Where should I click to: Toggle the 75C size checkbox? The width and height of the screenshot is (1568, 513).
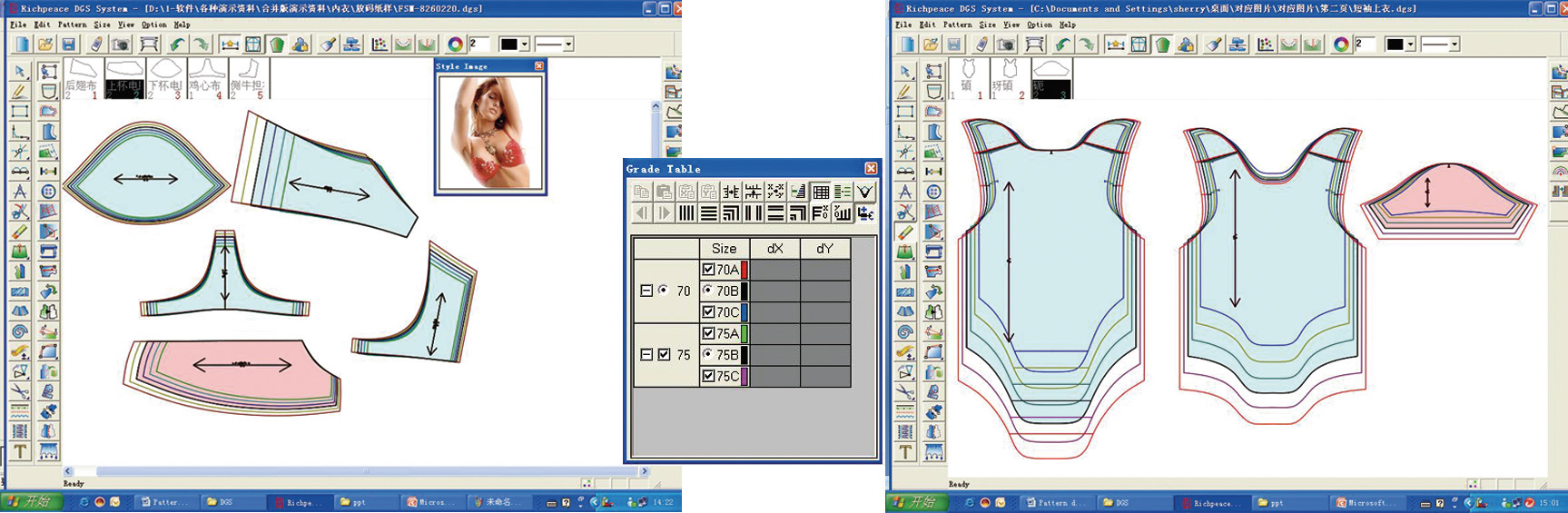[x=709, y=376]
